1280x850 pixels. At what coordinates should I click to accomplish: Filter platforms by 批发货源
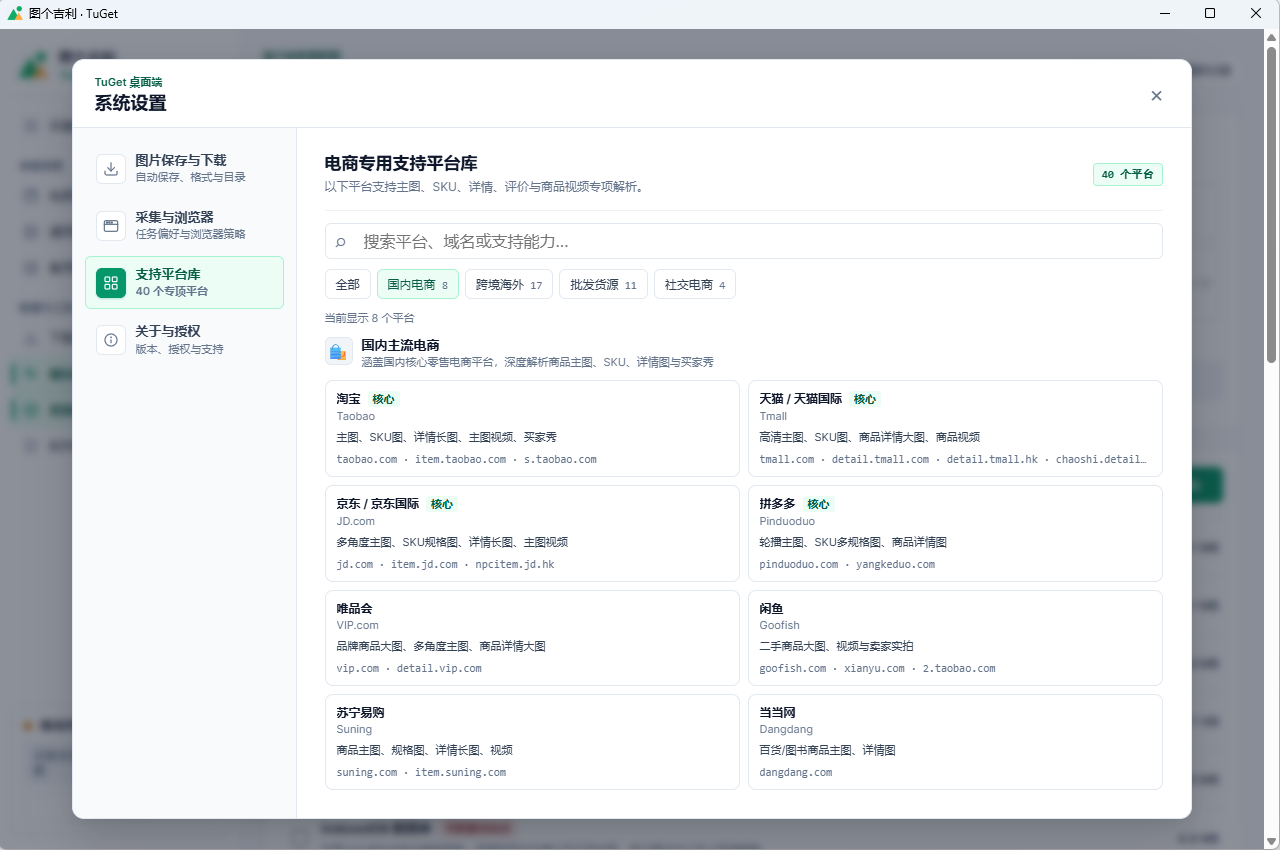pyautogui.click(x=603, y=284)
